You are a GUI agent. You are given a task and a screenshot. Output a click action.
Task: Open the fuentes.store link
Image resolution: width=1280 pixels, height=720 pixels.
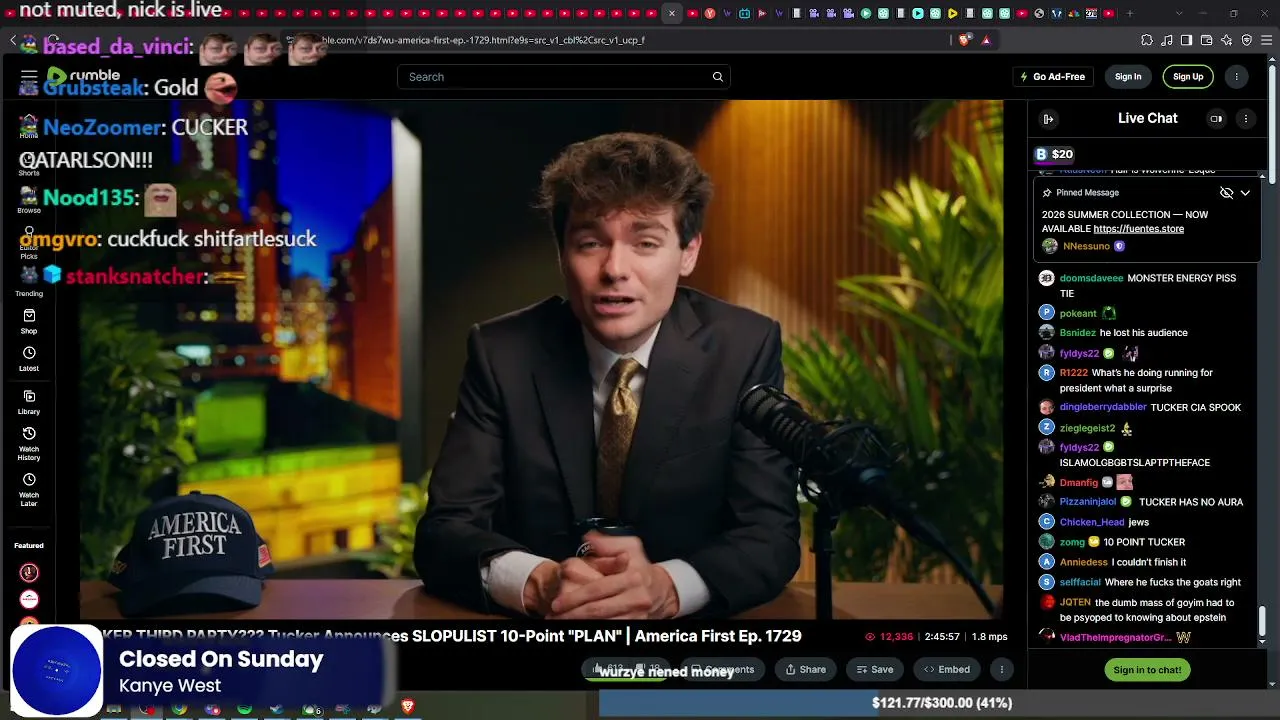(x=1138, y=229)
